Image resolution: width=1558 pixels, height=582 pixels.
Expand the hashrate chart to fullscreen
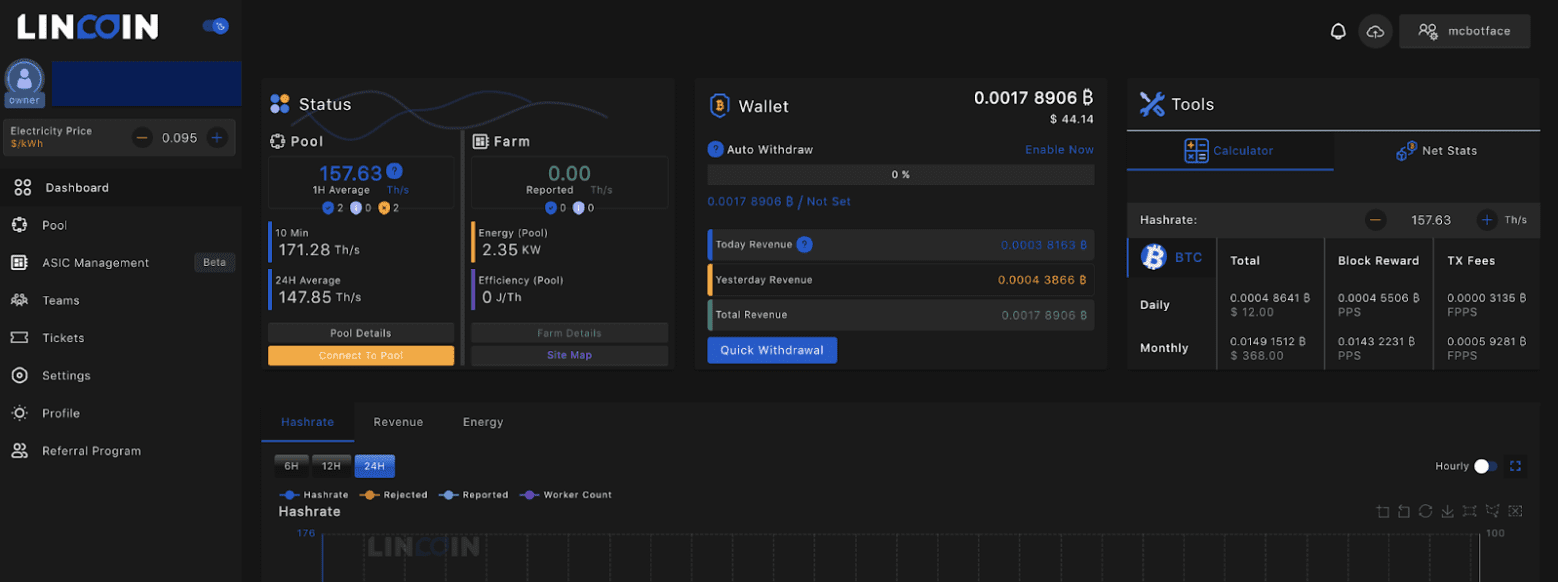tap(1515, 465)
